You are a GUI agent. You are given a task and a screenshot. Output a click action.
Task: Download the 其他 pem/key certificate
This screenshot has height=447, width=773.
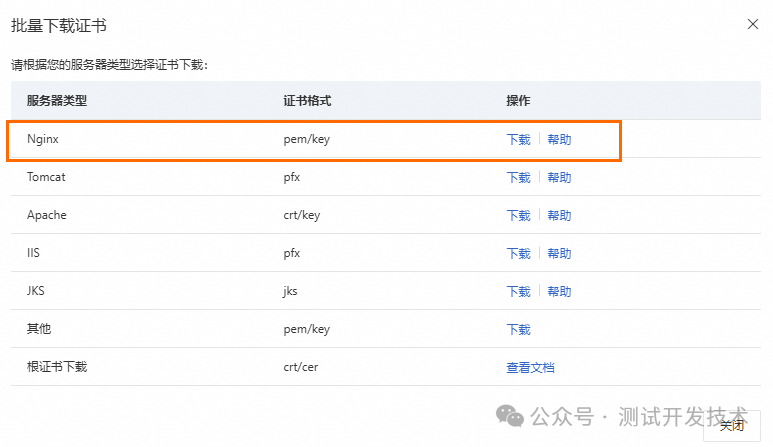point(518,330)
